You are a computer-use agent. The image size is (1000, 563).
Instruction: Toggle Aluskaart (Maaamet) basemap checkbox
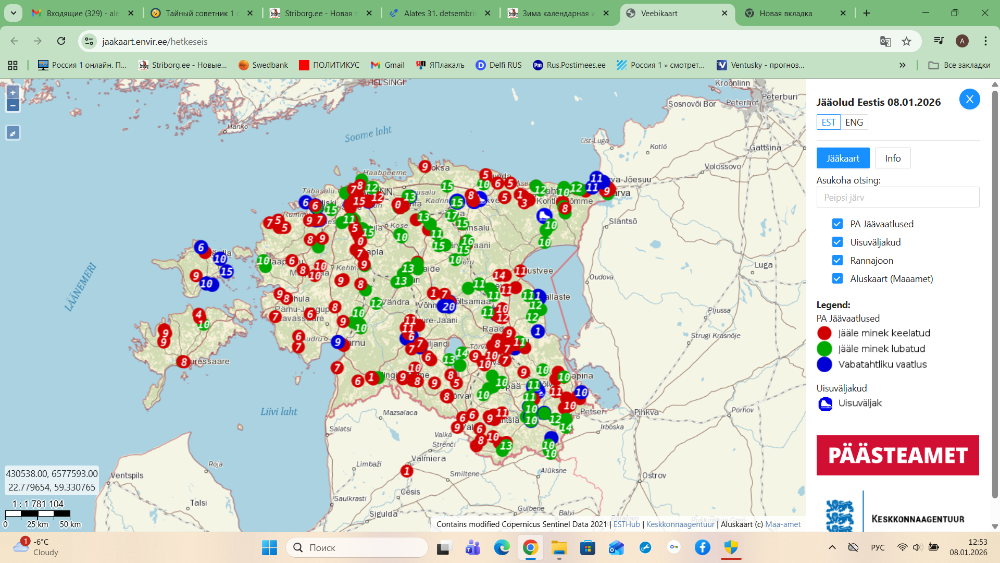[838, 278]
